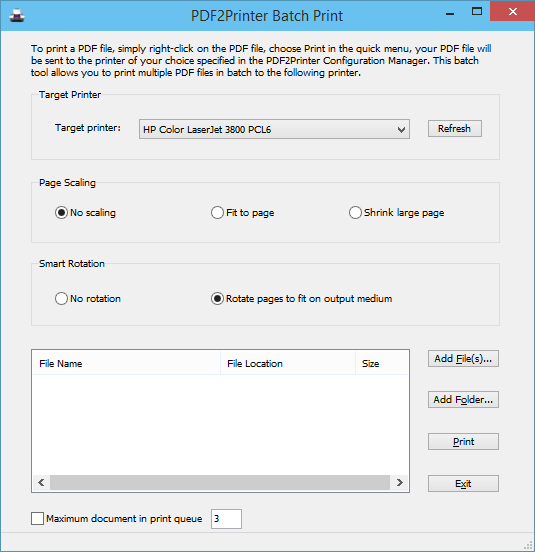Click the print queue maximum number field

(226, 519)
